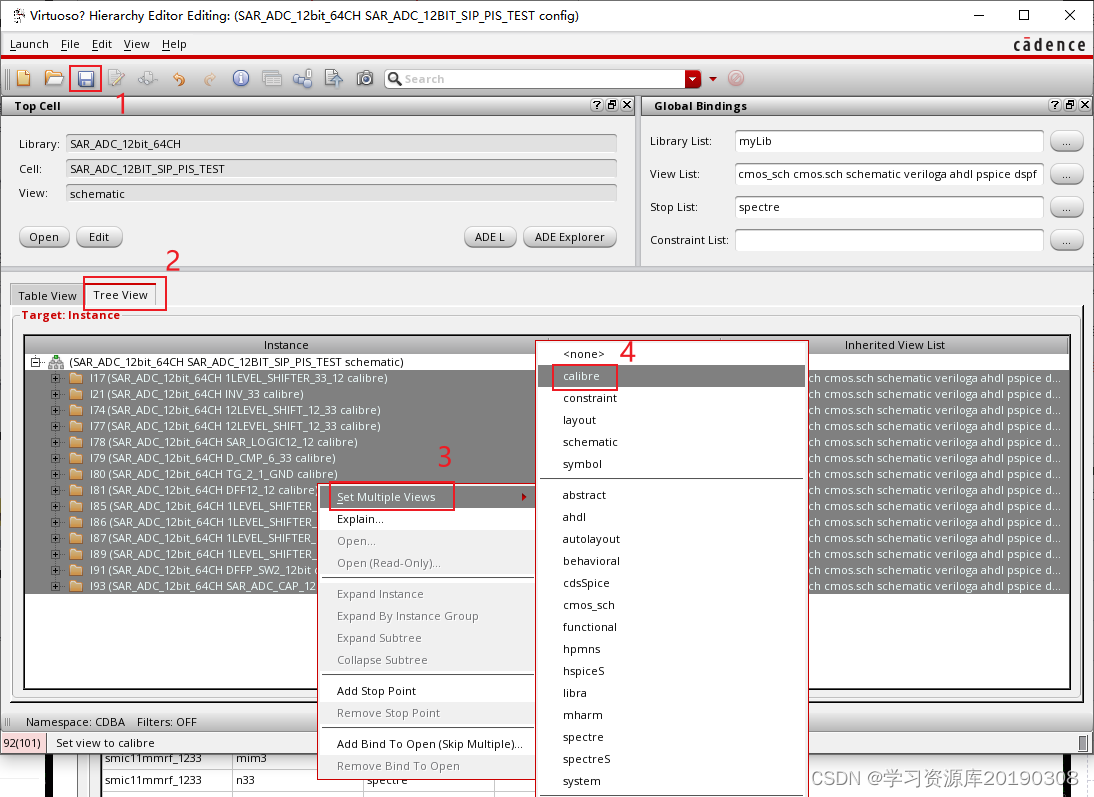
Task: Click the ADE Explorer button
Action: tap(569, 237)
